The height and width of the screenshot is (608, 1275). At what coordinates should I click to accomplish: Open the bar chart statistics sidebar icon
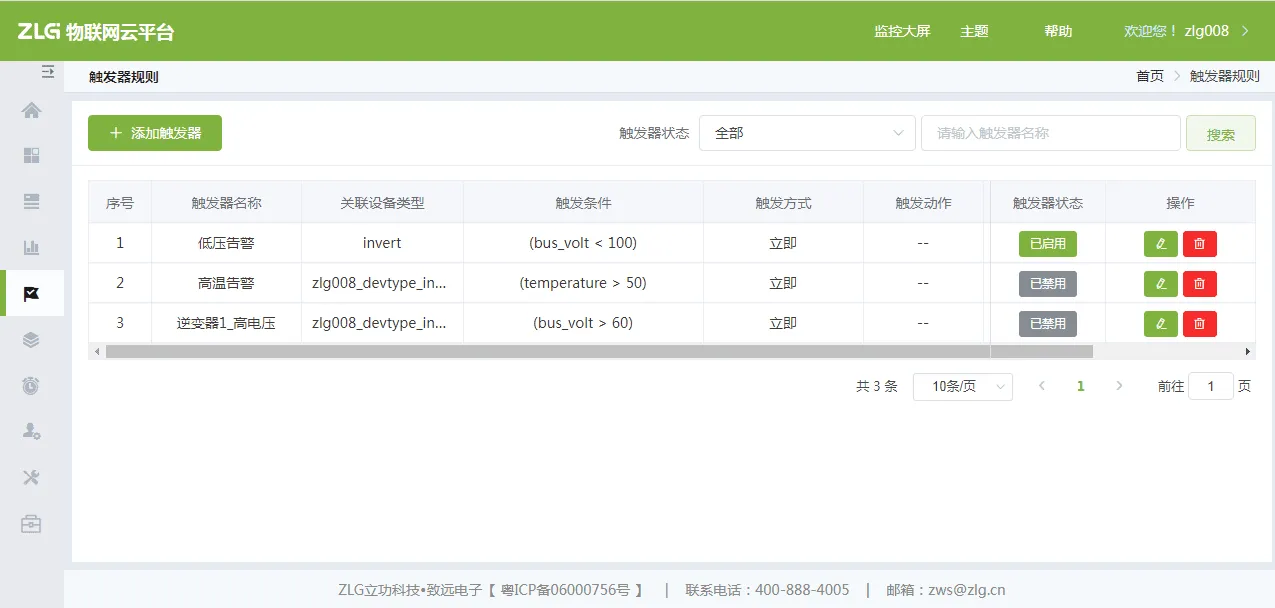tap(31, 247)
